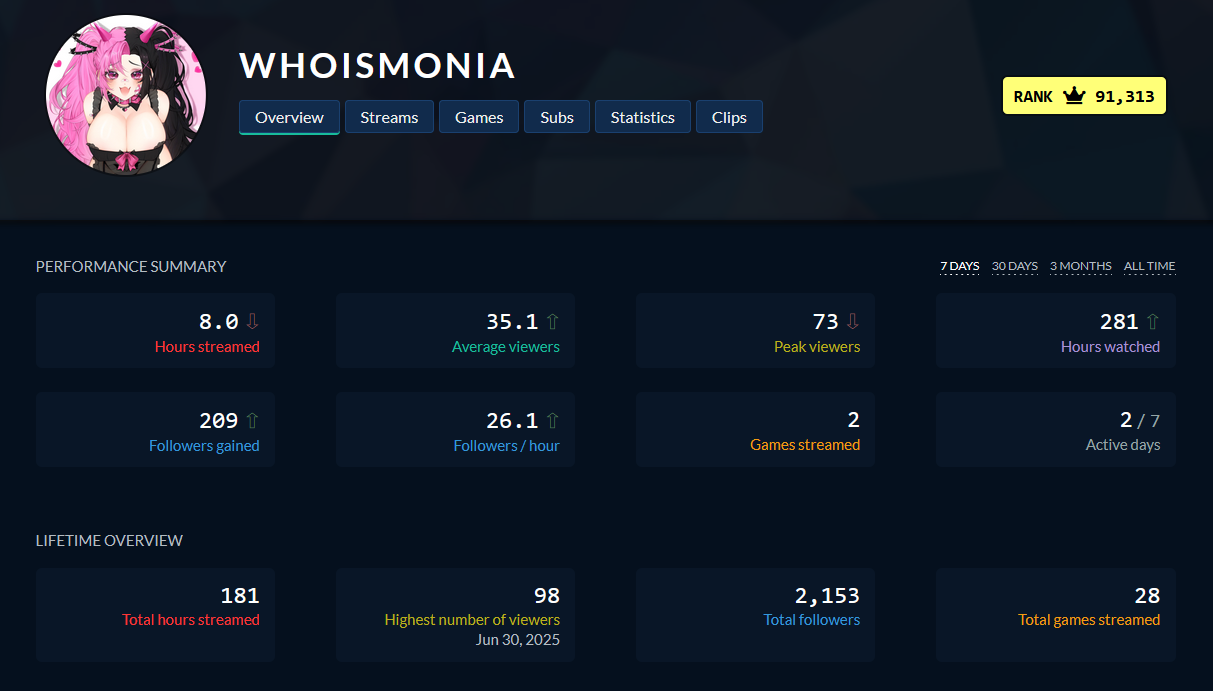Click the Total followers label
Image resolution: width=1213 pixels, height=691 pixels.
812,620
